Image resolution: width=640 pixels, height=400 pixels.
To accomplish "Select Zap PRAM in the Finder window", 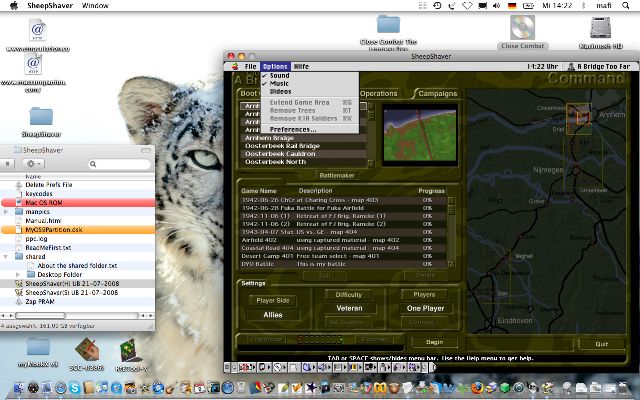I will click(x=40, y=302).
